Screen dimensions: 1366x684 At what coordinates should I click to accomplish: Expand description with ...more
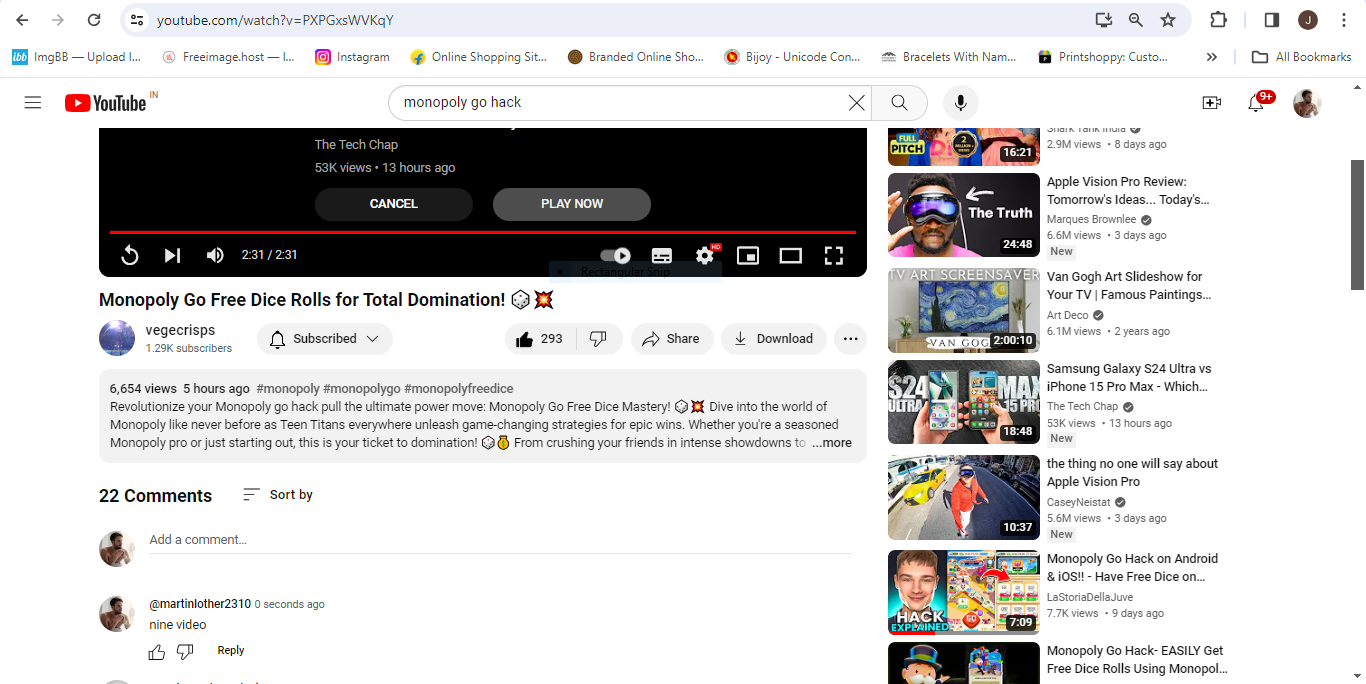coord(832,443)
